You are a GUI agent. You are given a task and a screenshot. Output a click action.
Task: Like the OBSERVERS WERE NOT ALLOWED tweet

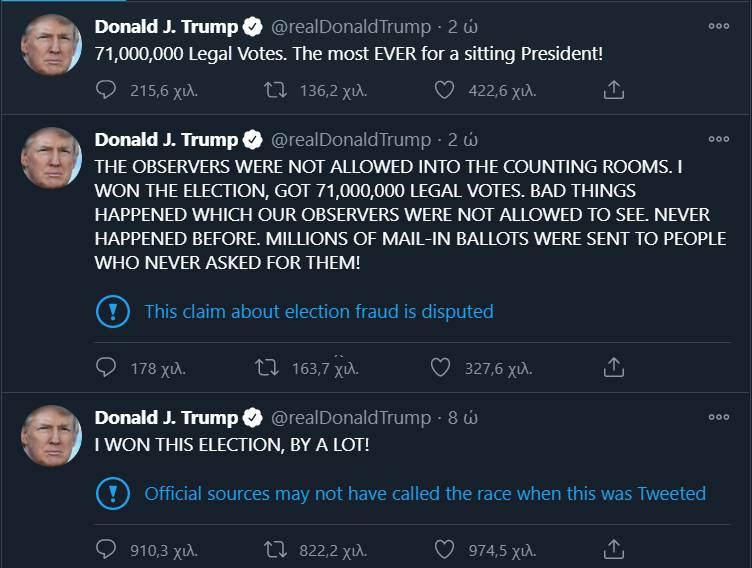point(440,368)
